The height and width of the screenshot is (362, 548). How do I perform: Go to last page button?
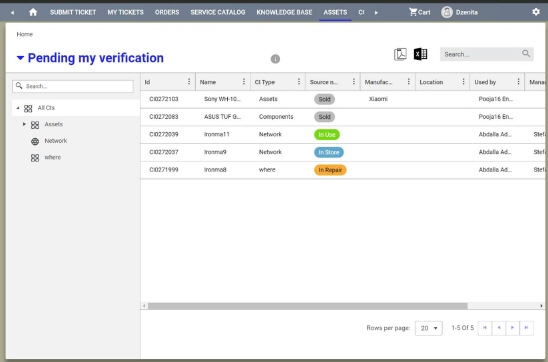coord(527,328)
